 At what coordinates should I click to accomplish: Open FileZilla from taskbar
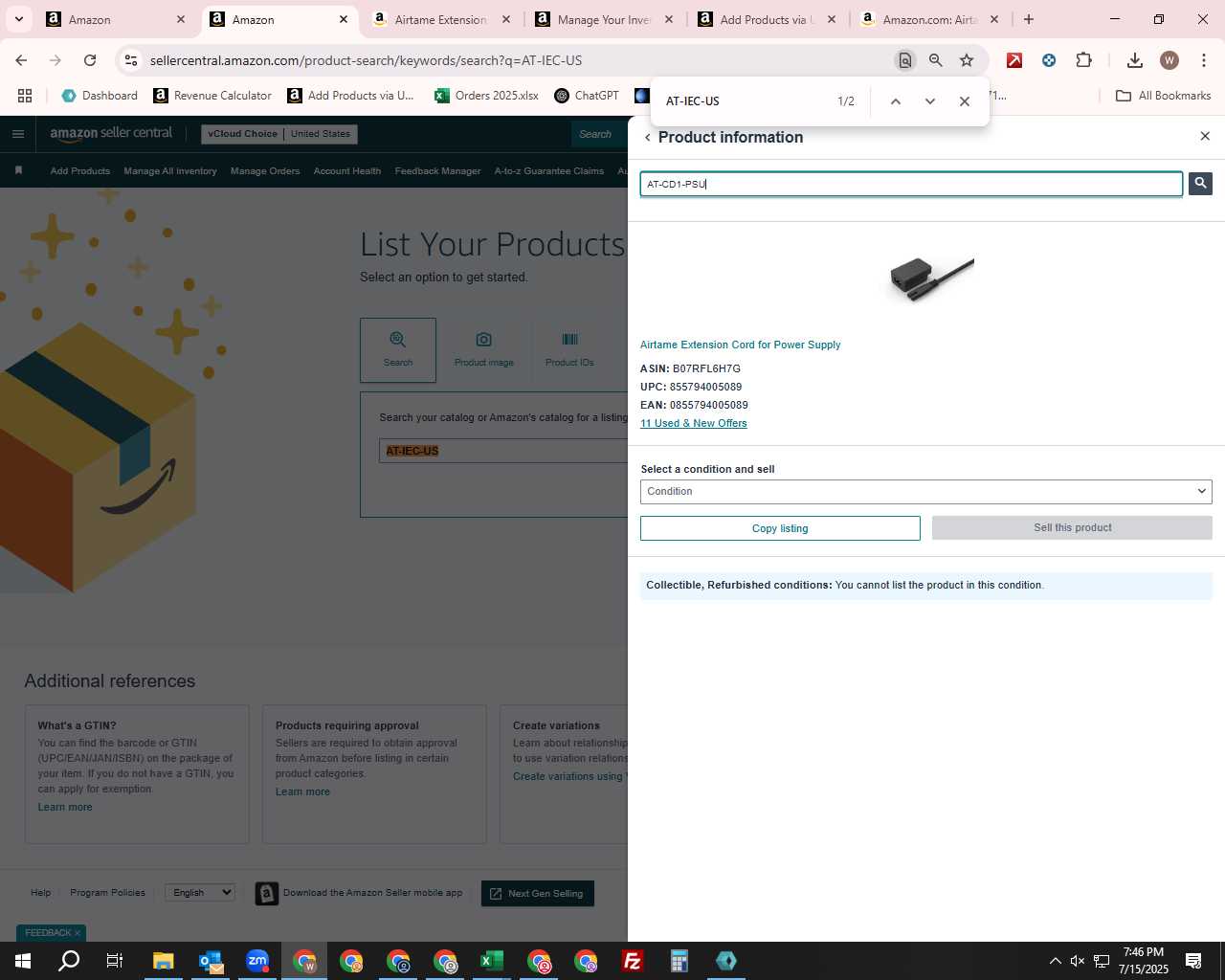point(633,961)
